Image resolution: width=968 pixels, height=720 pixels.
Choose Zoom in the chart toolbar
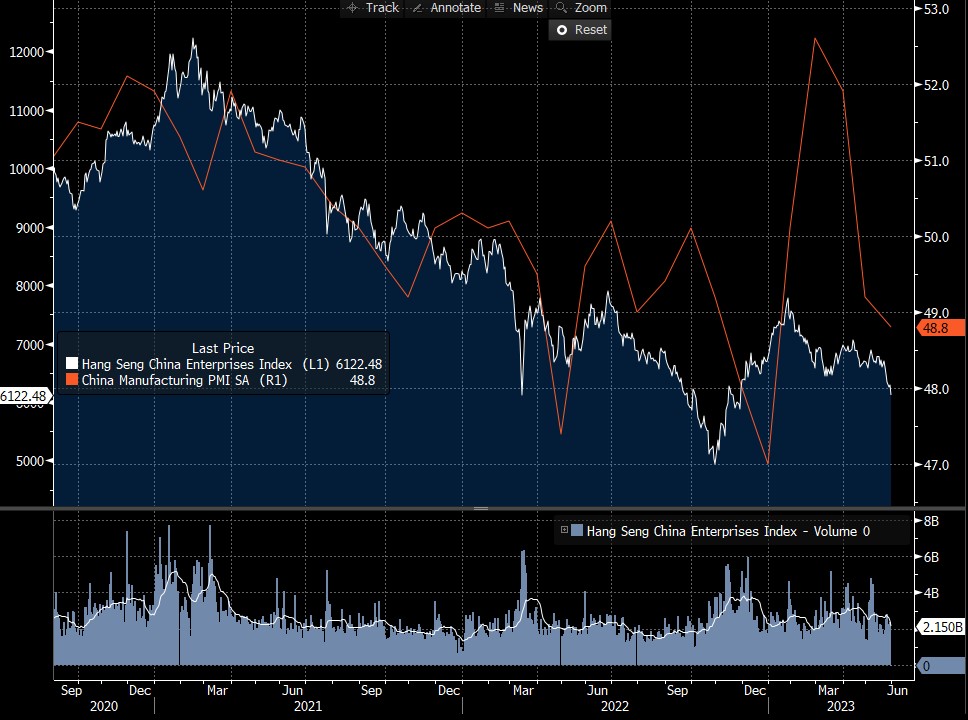pos(591,8)
